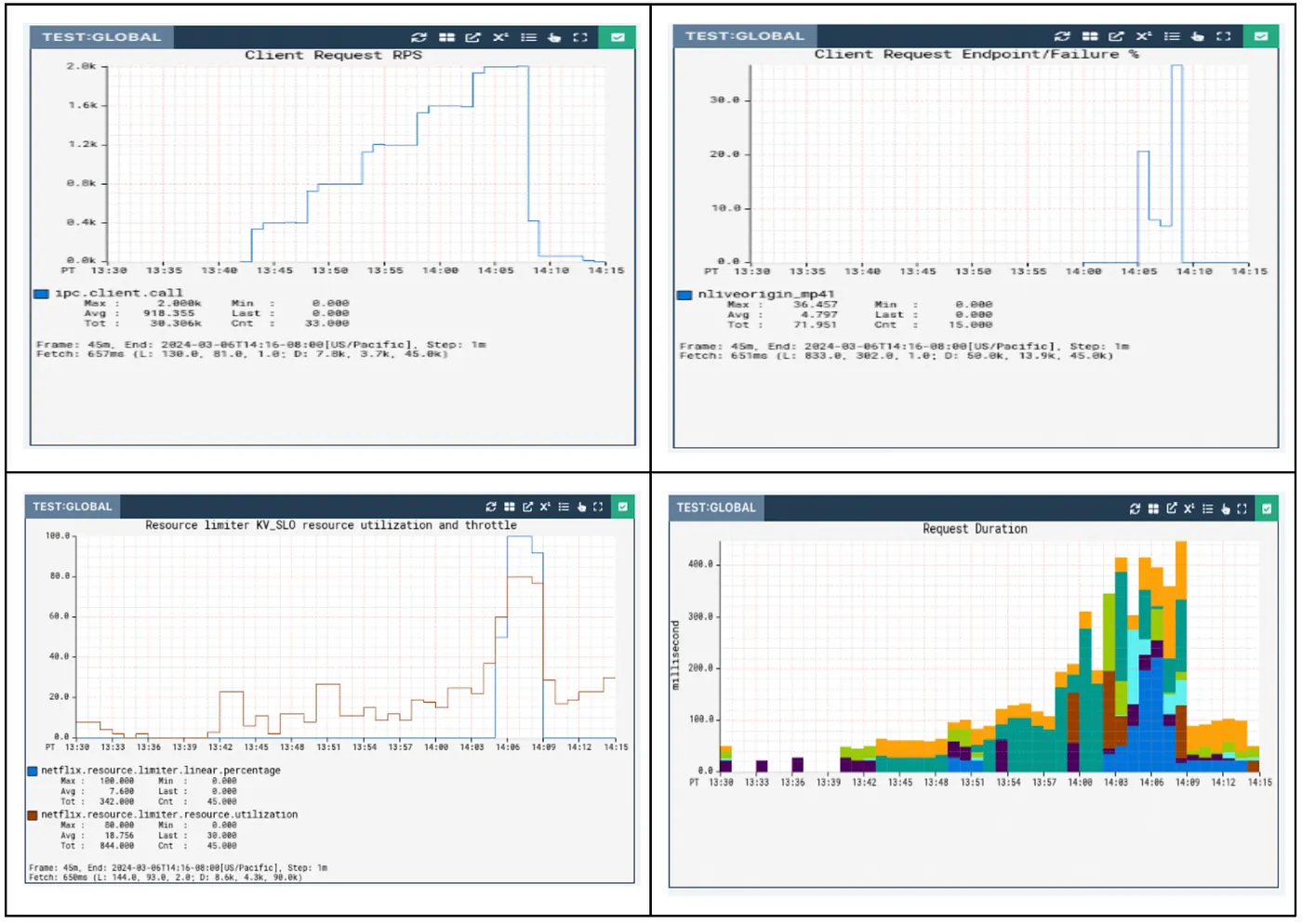Toggle legend list icon on Request Duration panel
1302x924 pixels.
(x=1207, y=508)
